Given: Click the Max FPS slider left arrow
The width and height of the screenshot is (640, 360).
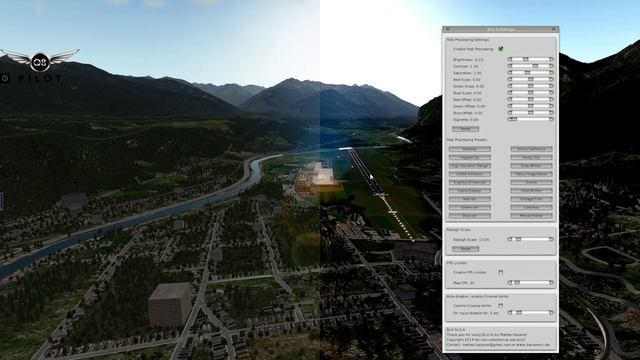Looking at the screenshot, I should coord(510,282).
